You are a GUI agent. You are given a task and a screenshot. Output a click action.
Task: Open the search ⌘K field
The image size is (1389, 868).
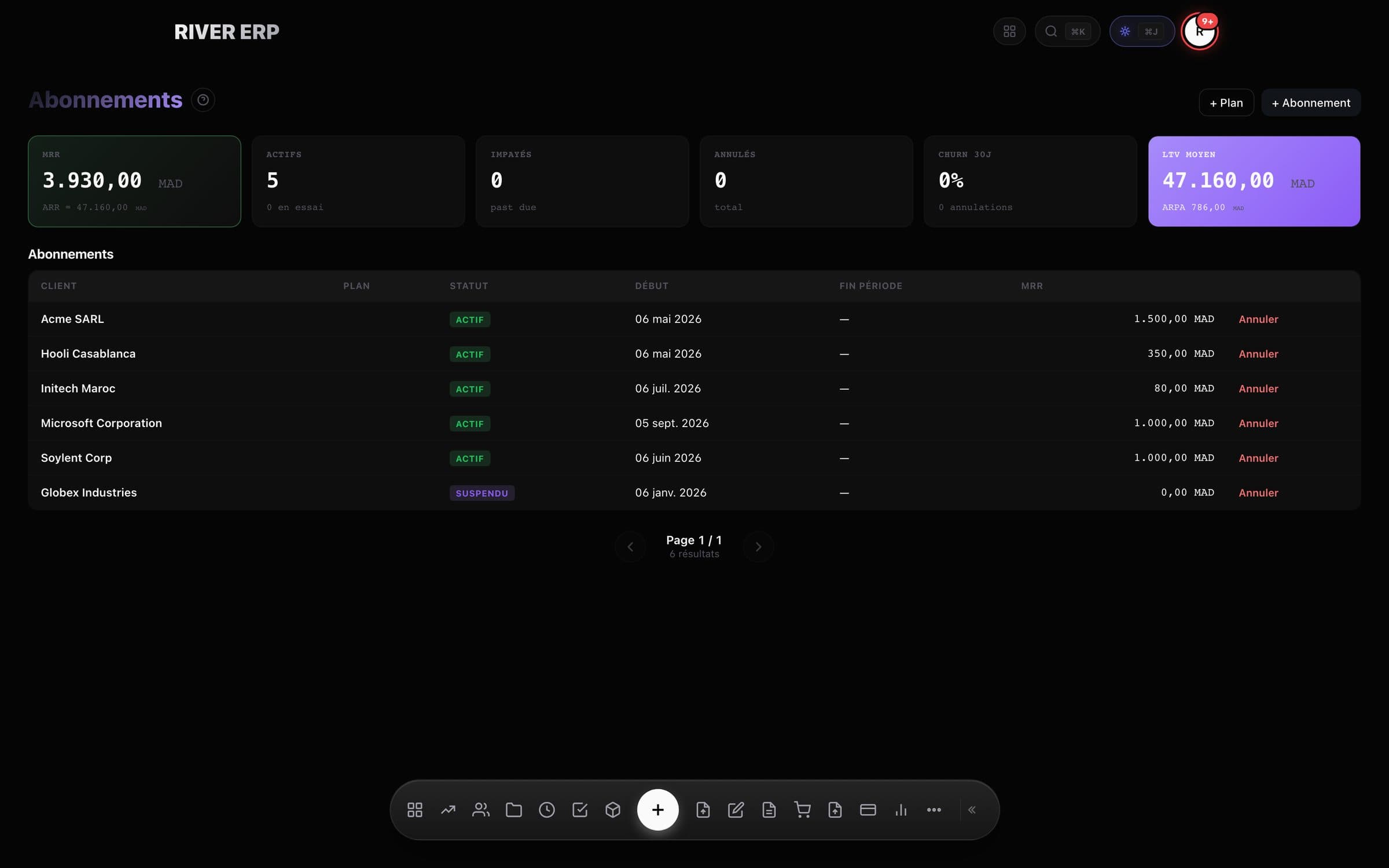click(1067, 31)
